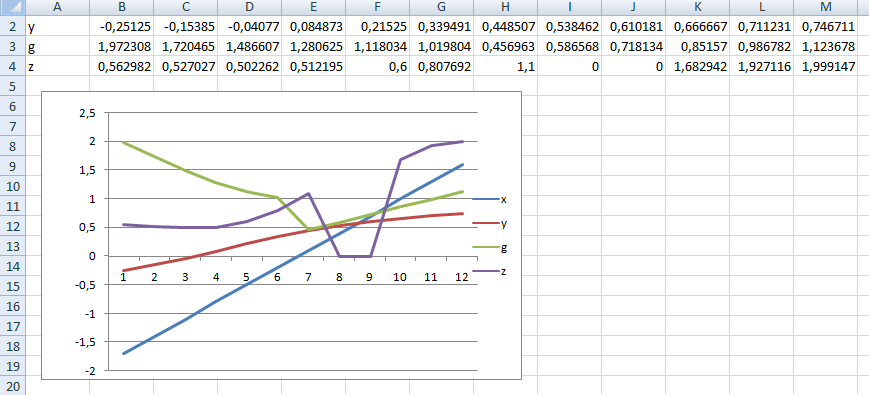Click cell with value 0,527027
Viewport: 869px width, 395px height.
point(186,66)
